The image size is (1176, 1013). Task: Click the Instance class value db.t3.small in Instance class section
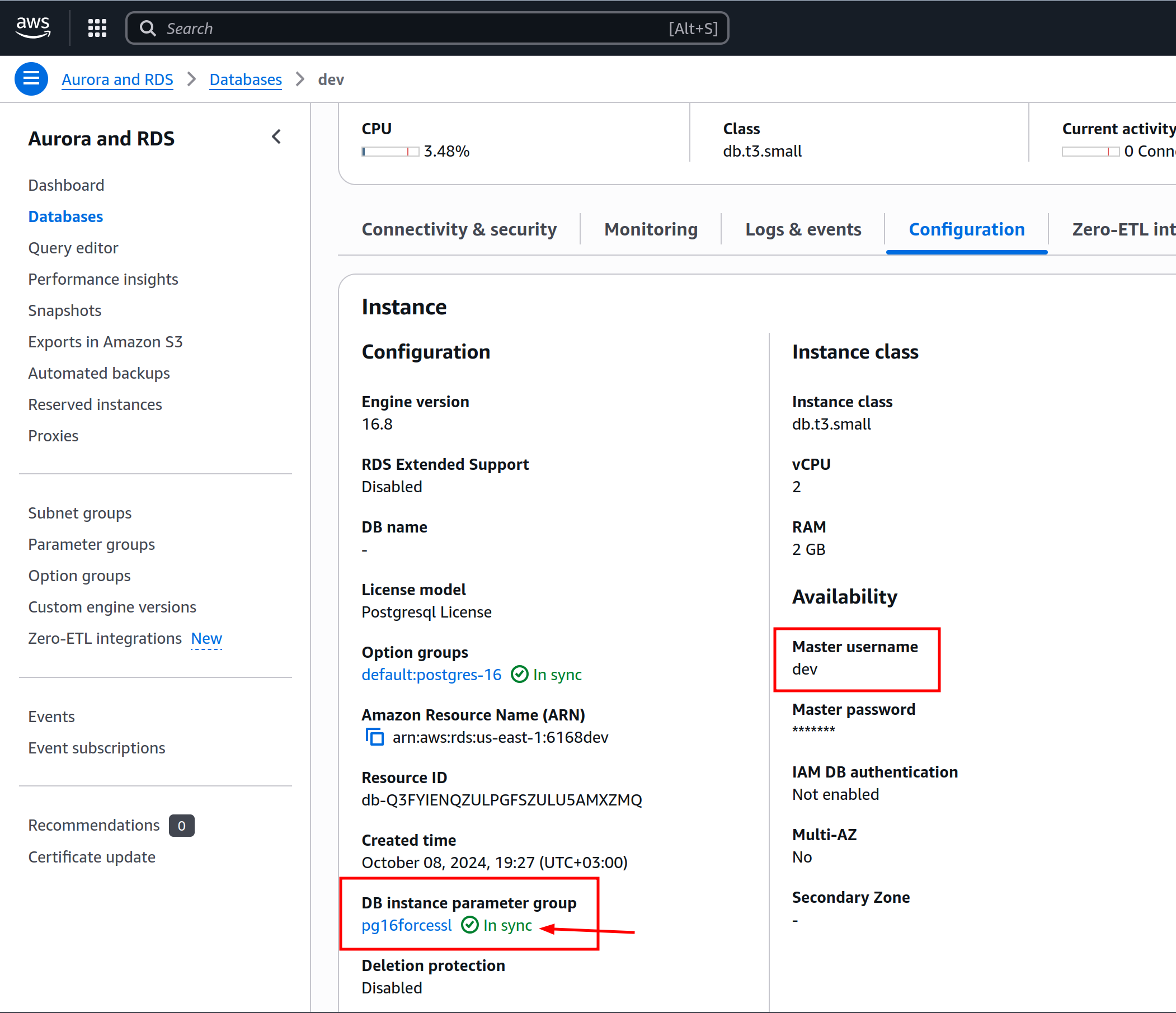831,423
